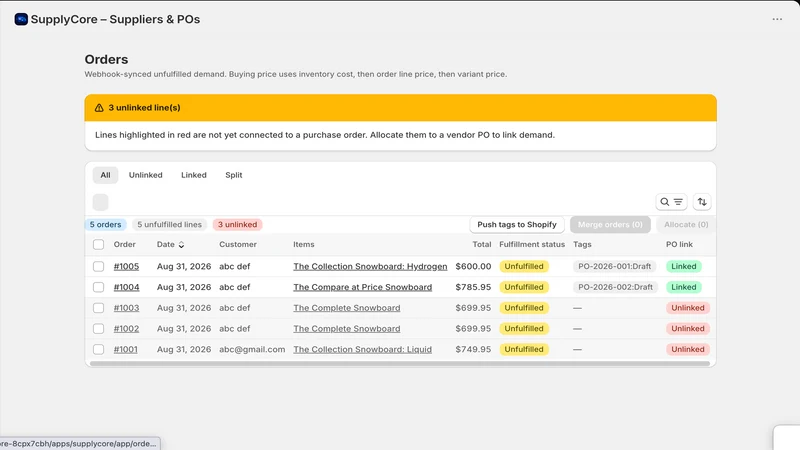Click the Unlinked badge for order #1003
This screenshot has width=800, height=450.
point(688,308)
